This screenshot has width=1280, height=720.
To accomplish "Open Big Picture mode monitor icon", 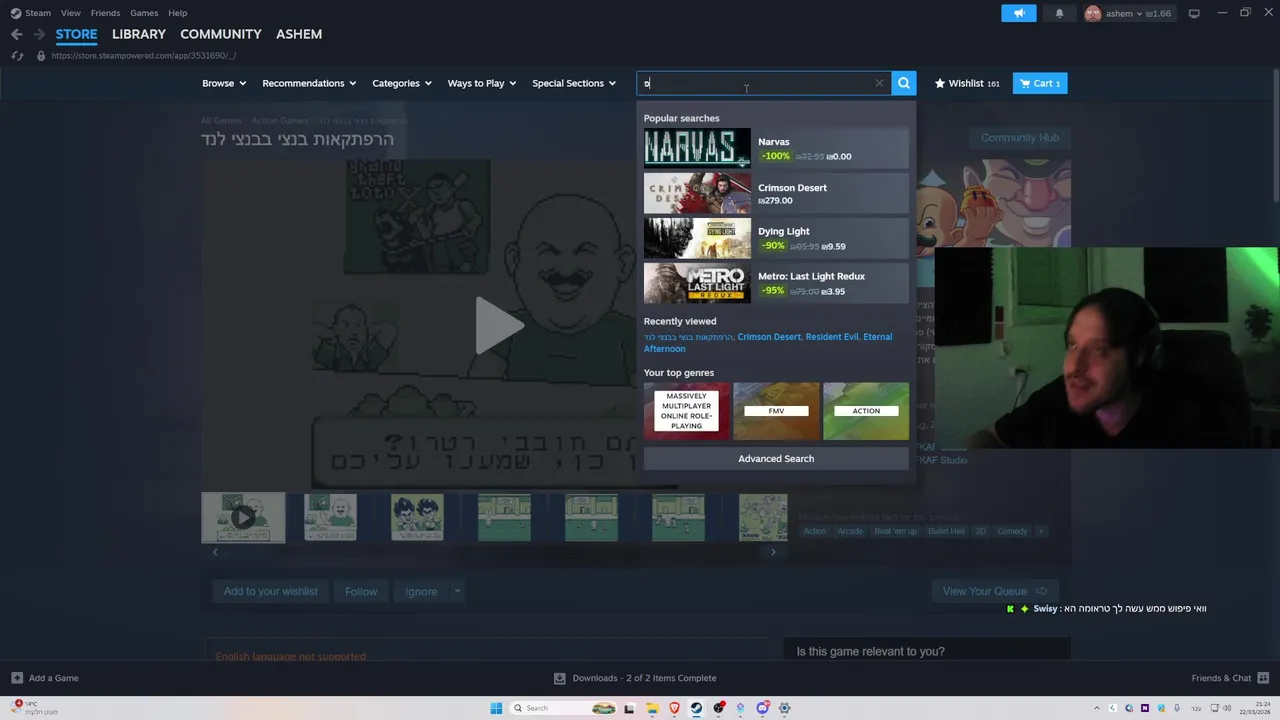I will [1194, 13].
